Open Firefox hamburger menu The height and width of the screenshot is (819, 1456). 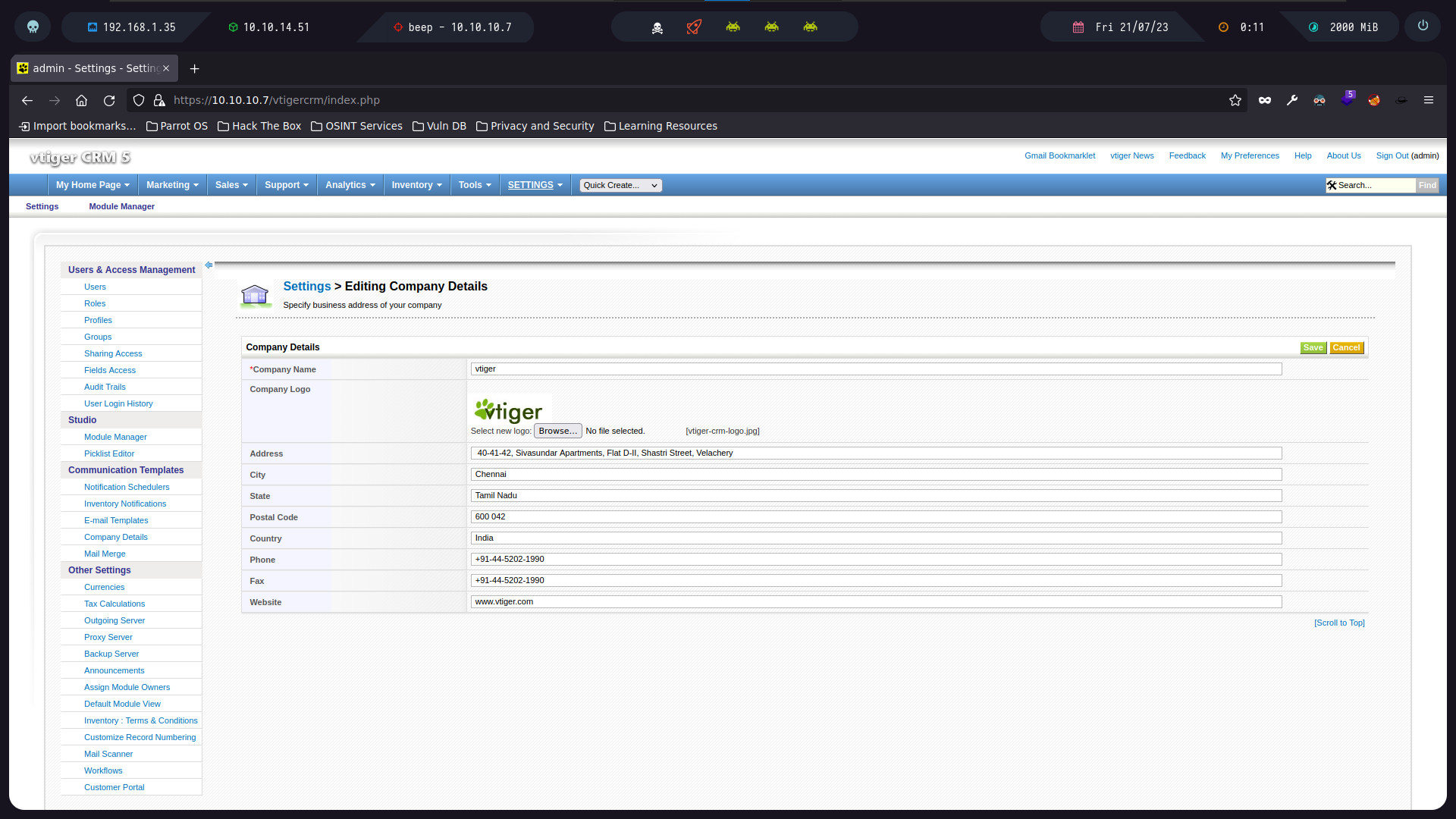click(x=1429, y=100)
